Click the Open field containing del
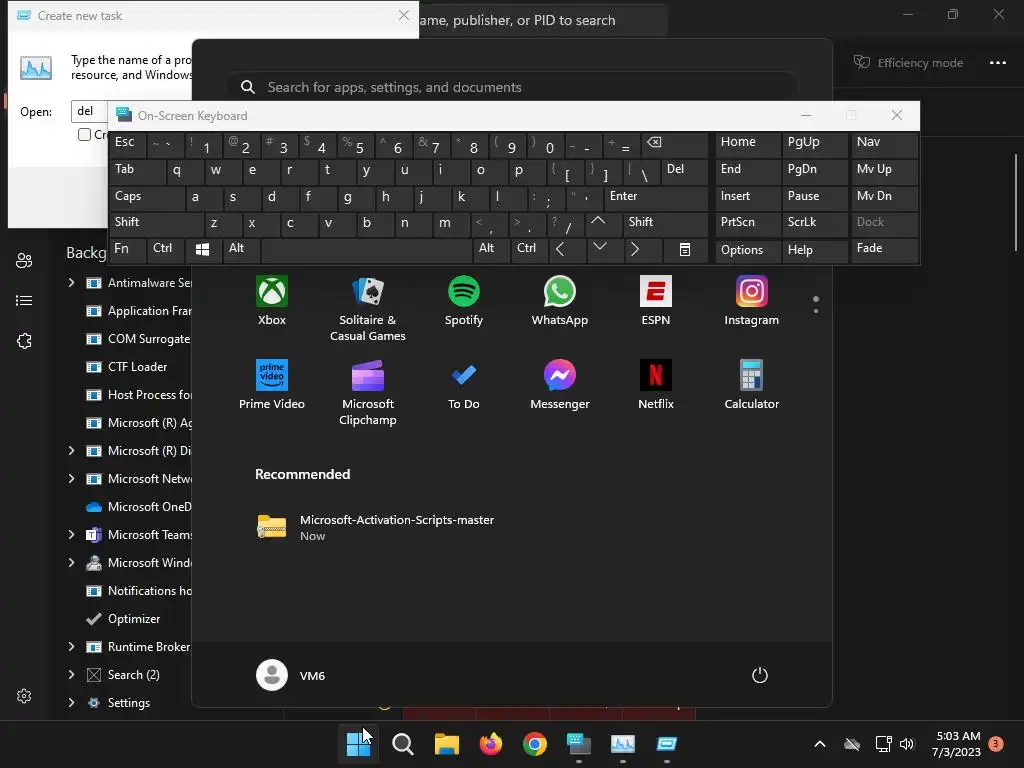Image resolution: width=1024 pixels, height=768 pixels. 89,111
